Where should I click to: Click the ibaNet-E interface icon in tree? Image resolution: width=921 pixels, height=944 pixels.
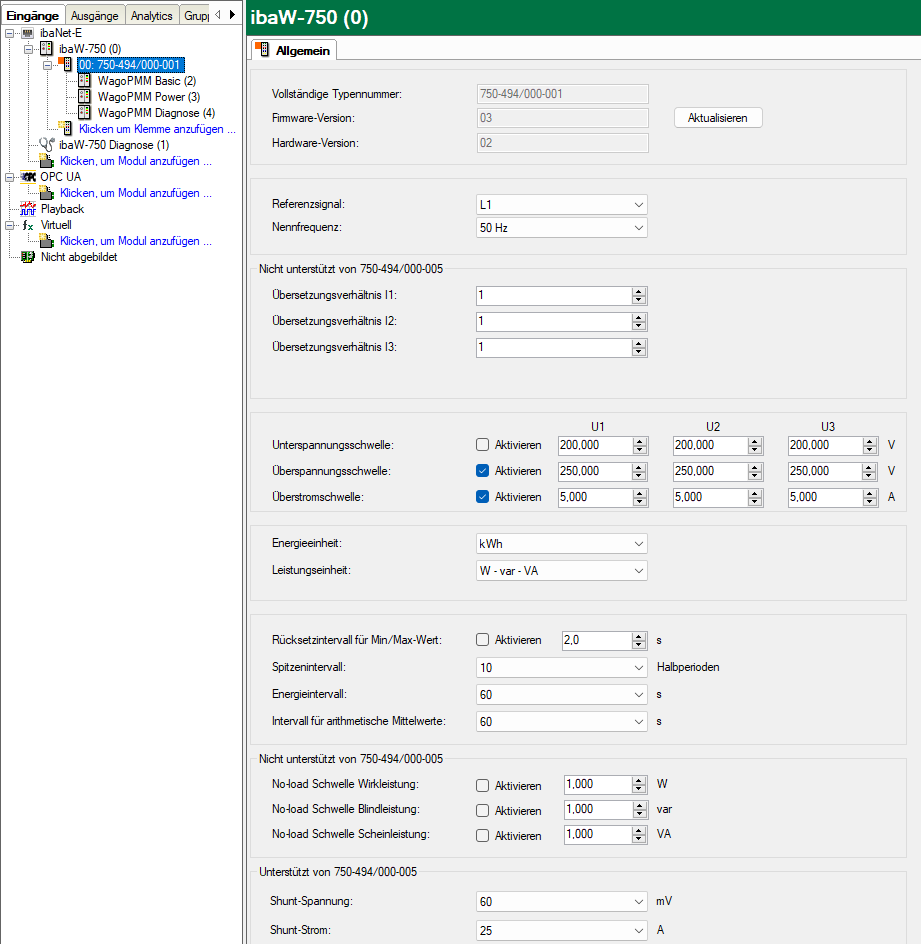27,33
